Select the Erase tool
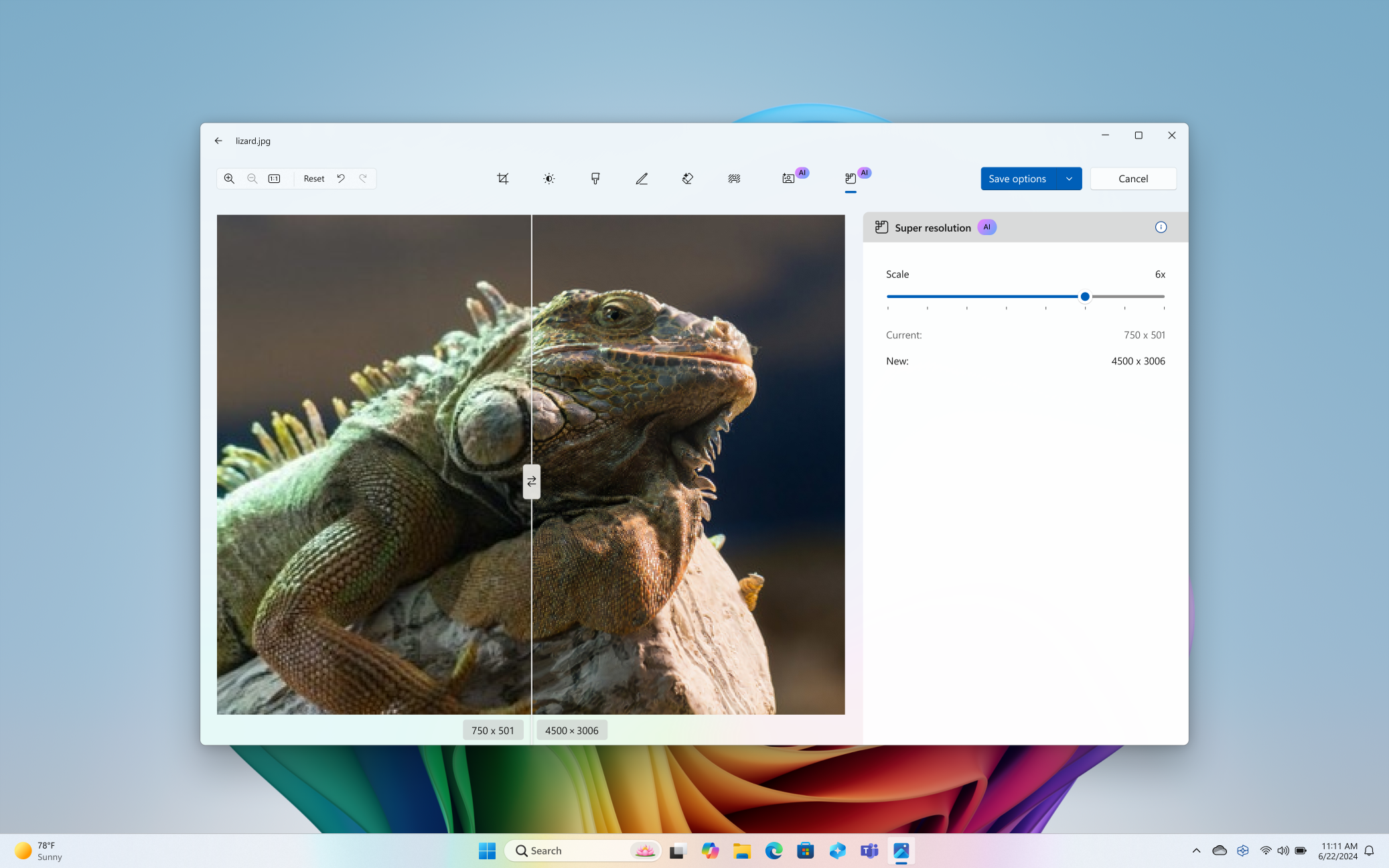The image size is (1389, 868). [x=687, y=178]
